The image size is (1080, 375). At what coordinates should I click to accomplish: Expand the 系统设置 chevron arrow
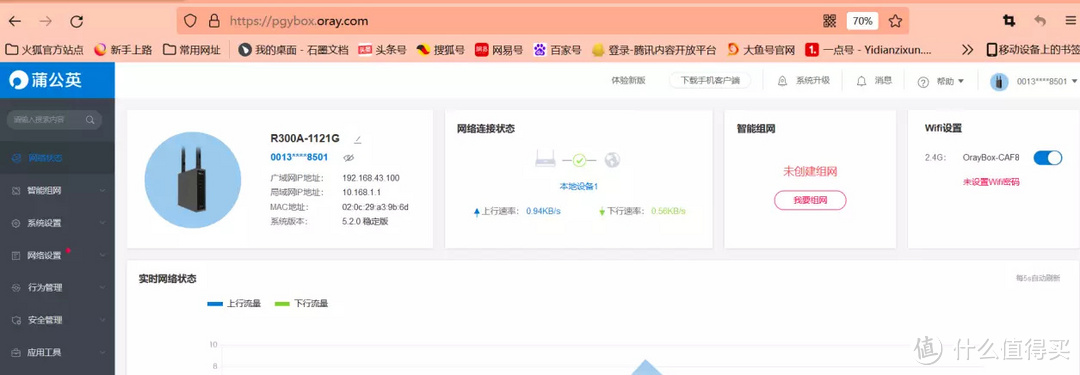(102, 223)
